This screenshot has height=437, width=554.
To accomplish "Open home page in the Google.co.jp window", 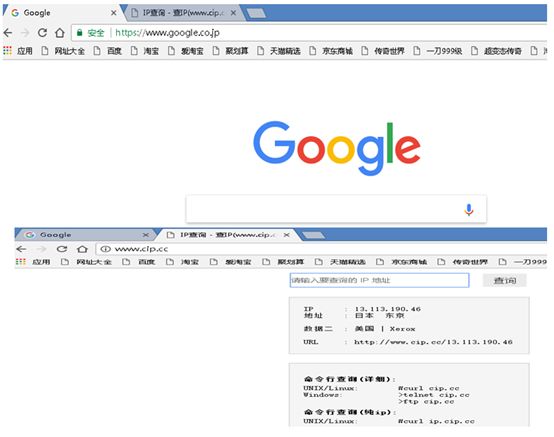I will pyautogui.click(x=60, y=33).
